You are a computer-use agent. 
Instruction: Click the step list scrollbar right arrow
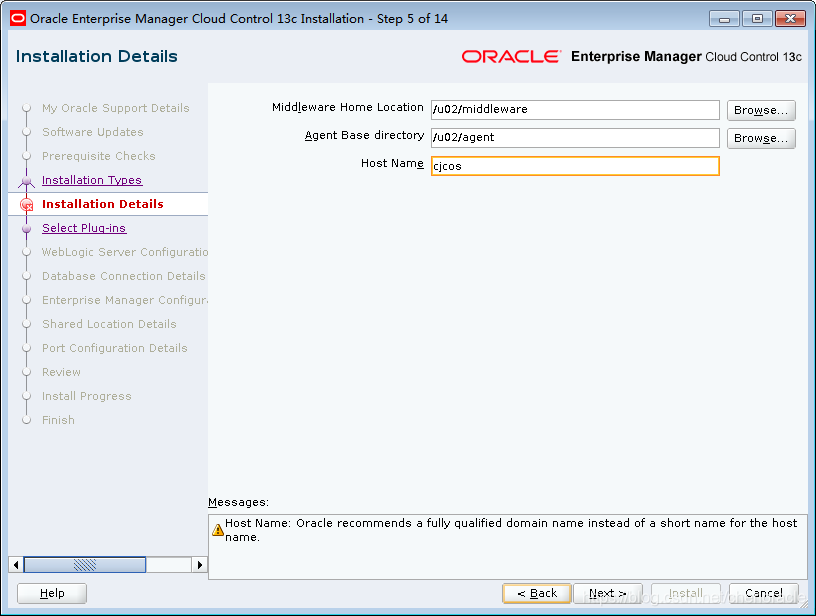[199, 565]
